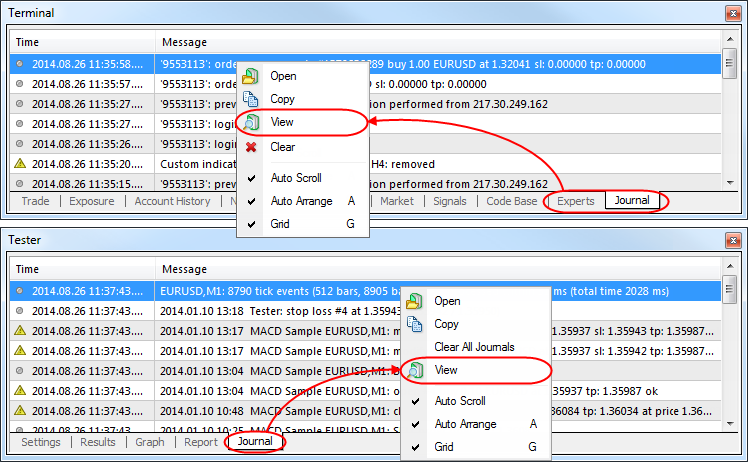Click the Copy icon in Tester context menu
The height and width of the screenshot is (462, 748).
(x=415, y=324)
